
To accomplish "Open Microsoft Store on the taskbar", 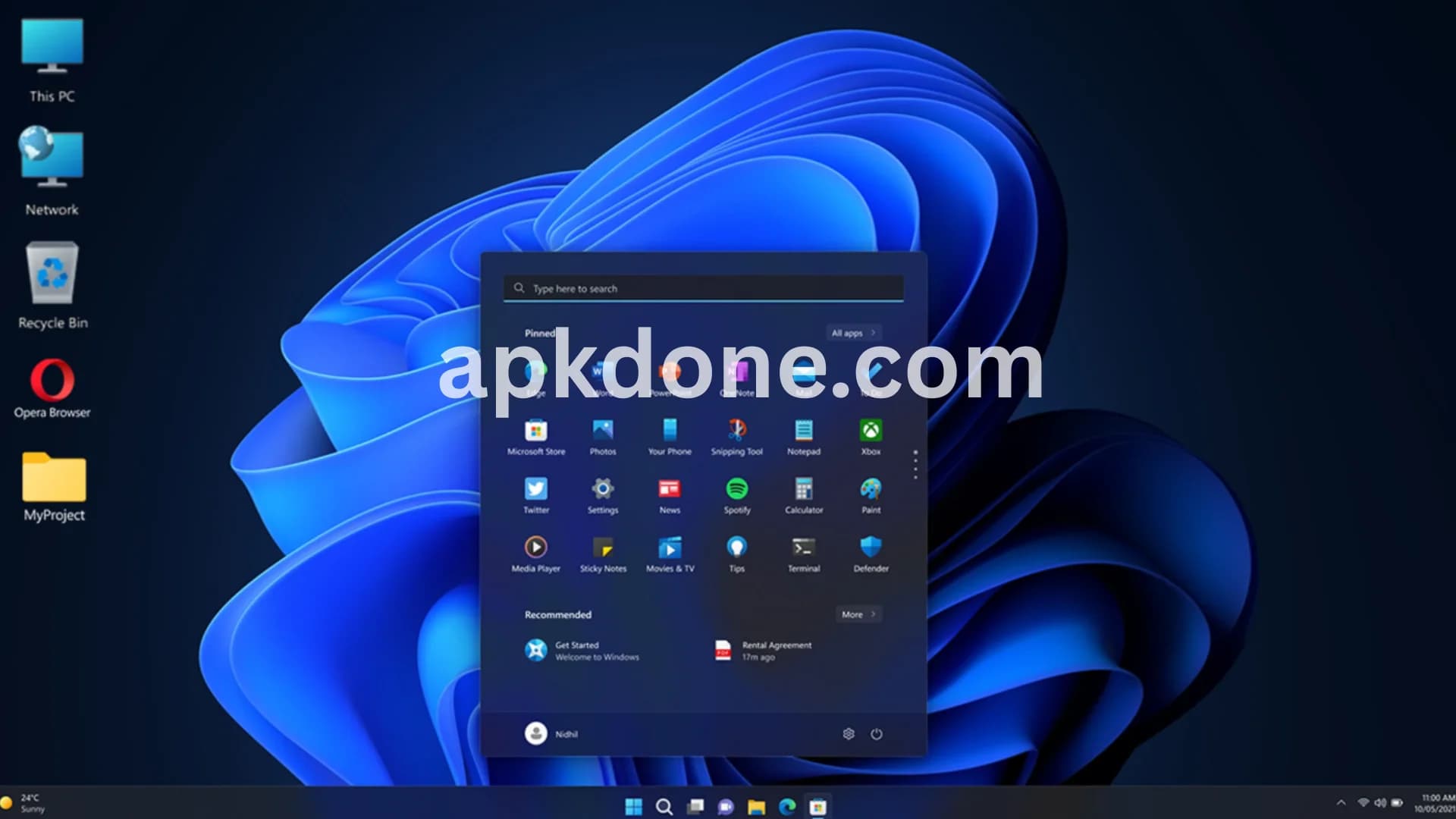I will 817,806.
